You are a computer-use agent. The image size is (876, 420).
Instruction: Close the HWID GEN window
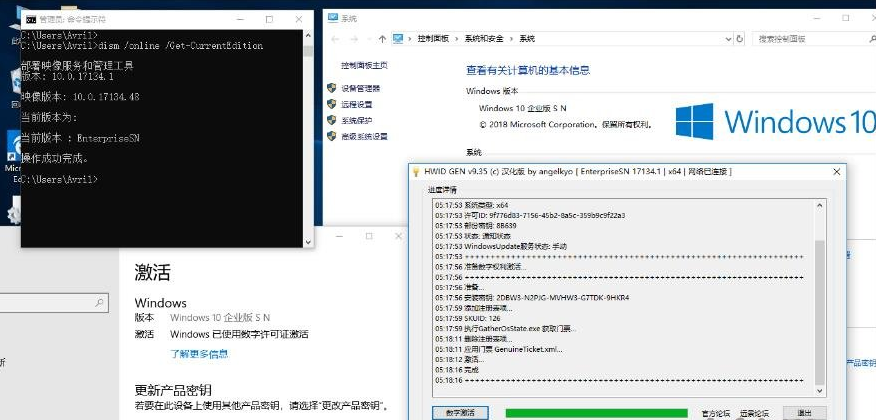coord(836,172)
